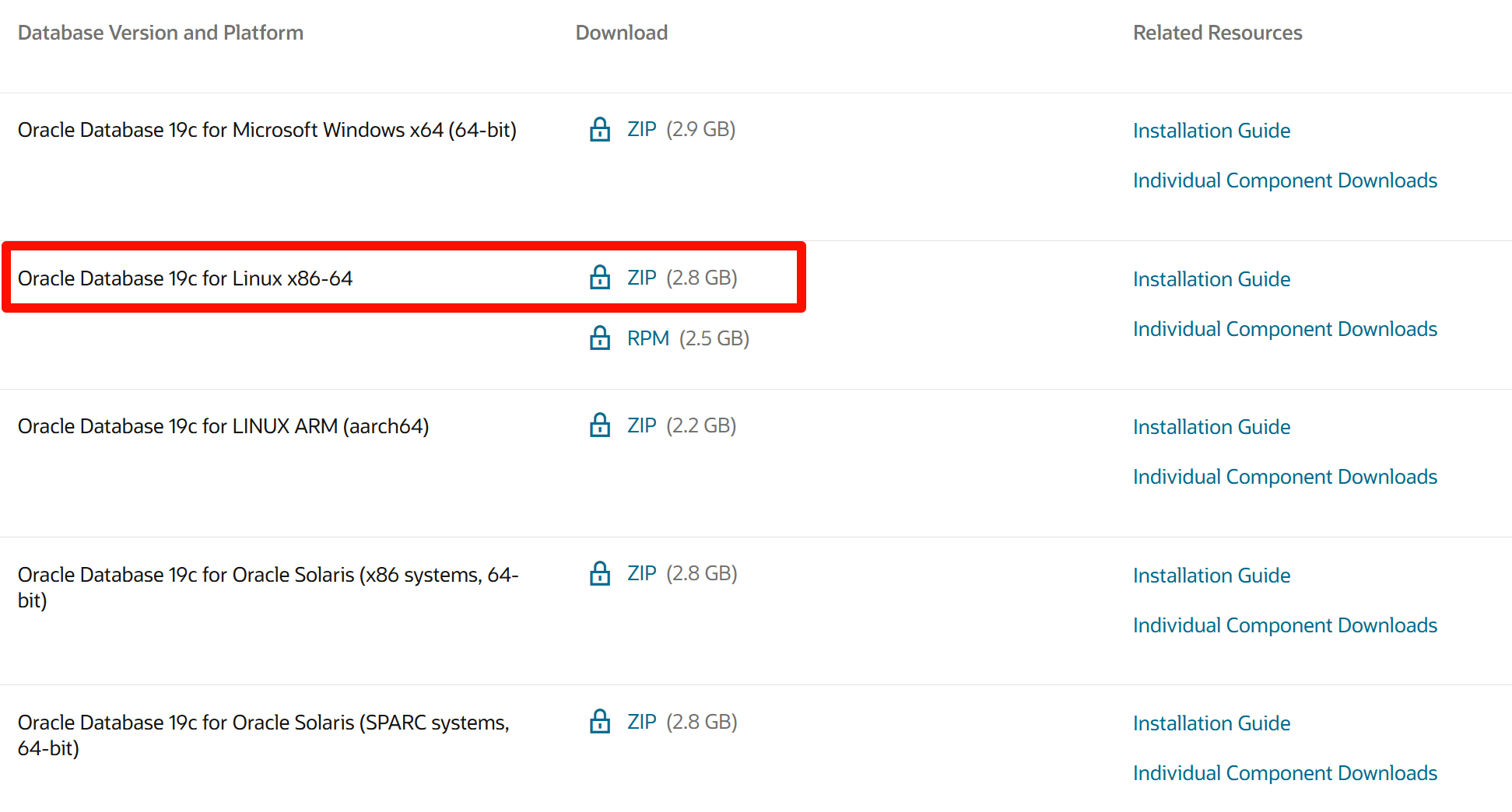Click lock icon next to Linux x86-64 ZIP

point(599,278)
